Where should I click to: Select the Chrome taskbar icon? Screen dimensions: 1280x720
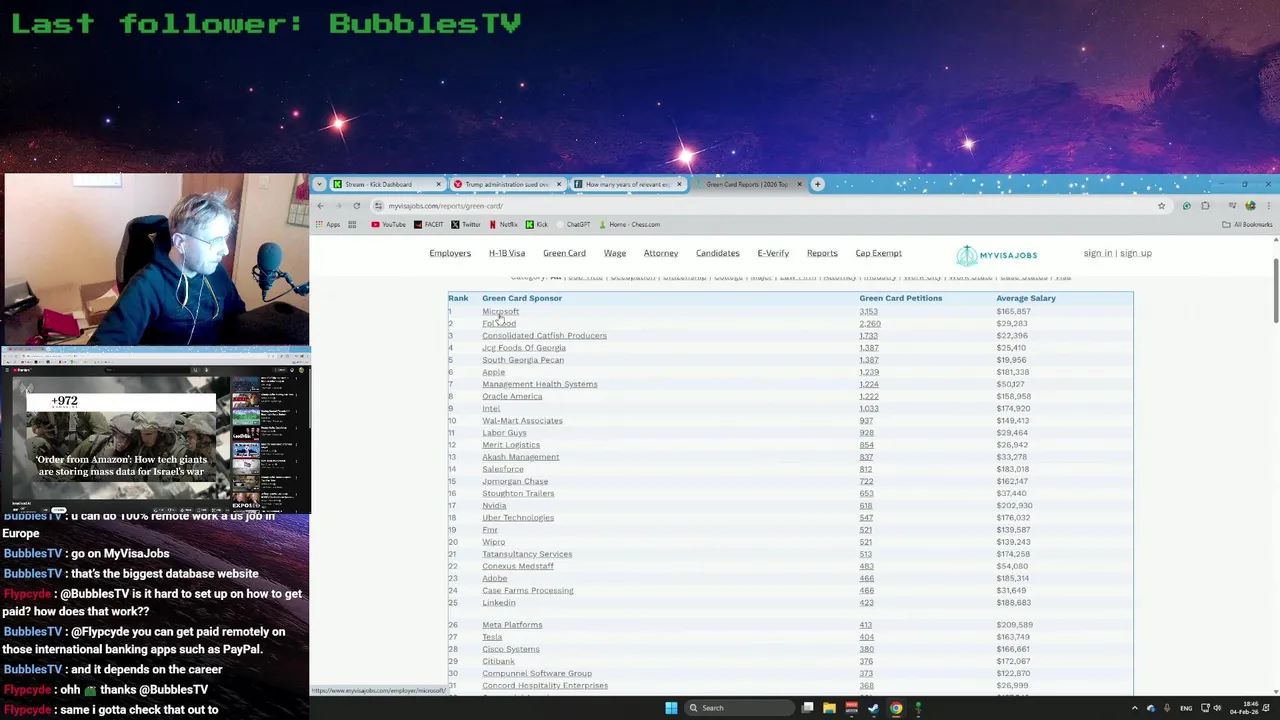[896, 708]
